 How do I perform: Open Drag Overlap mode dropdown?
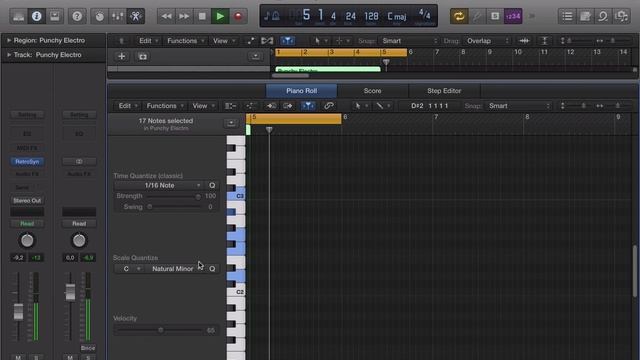click(487, 41)
